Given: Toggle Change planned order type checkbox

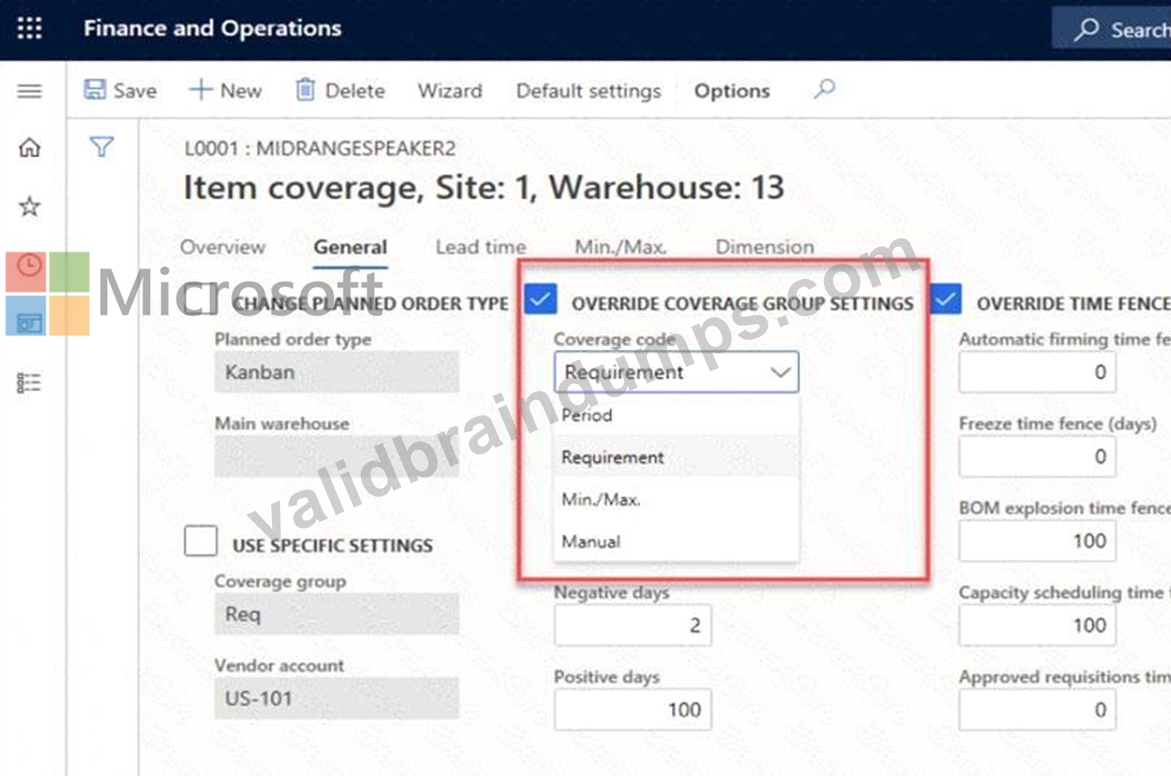Looking at the screenshot, I should tap(201, 299).
